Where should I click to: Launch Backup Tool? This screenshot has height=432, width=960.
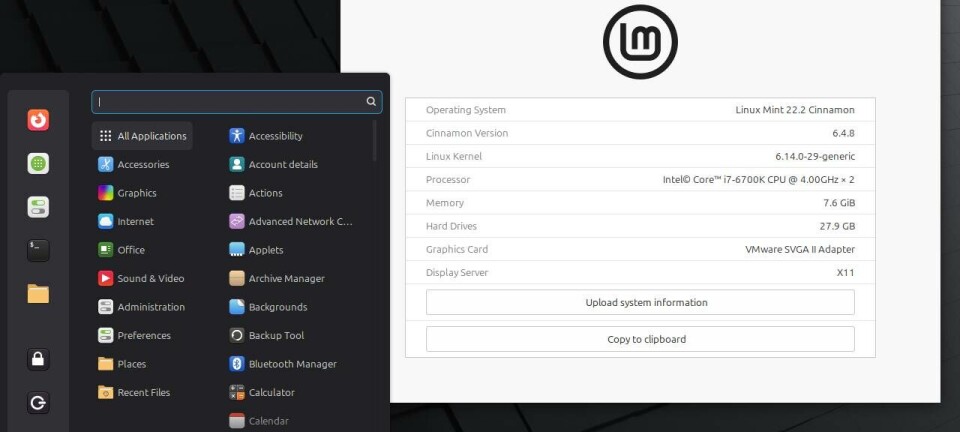[x=266, y=335]
